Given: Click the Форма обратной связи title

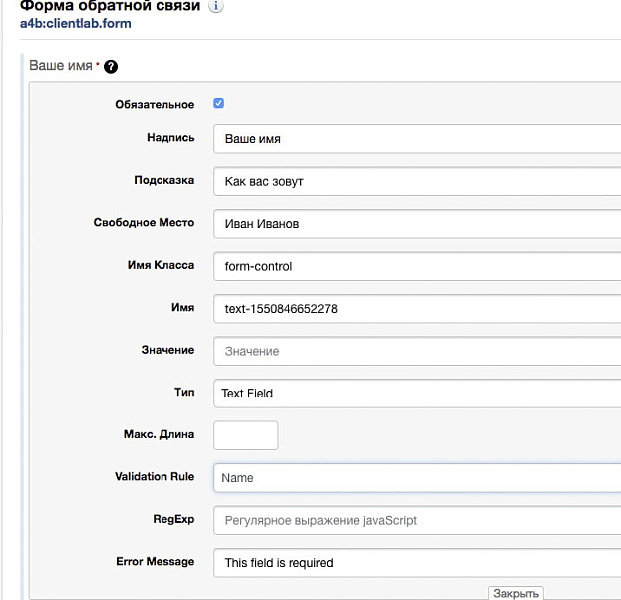Looking at the screenshot, I should [x=110, y=6].
